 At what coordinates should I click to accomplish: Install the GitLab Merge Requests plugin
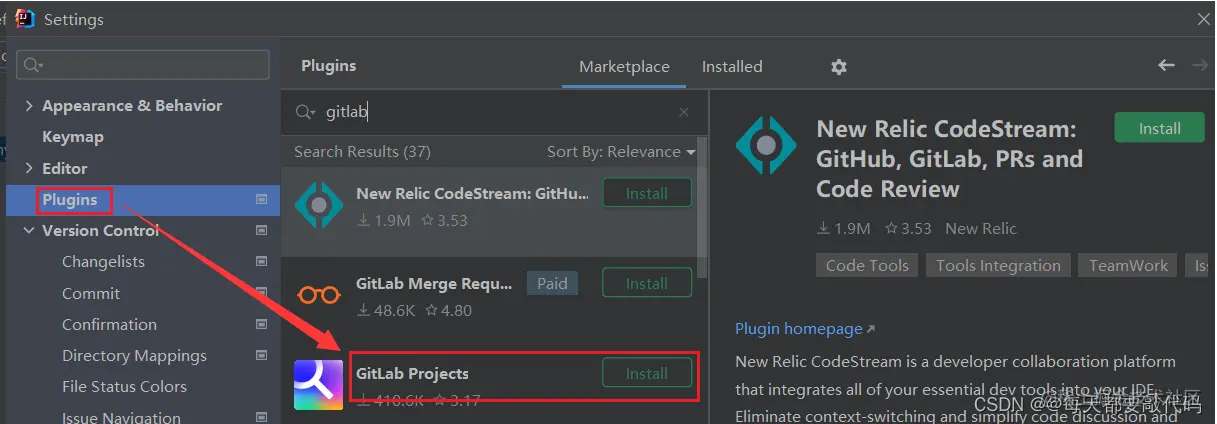point(647,283)
